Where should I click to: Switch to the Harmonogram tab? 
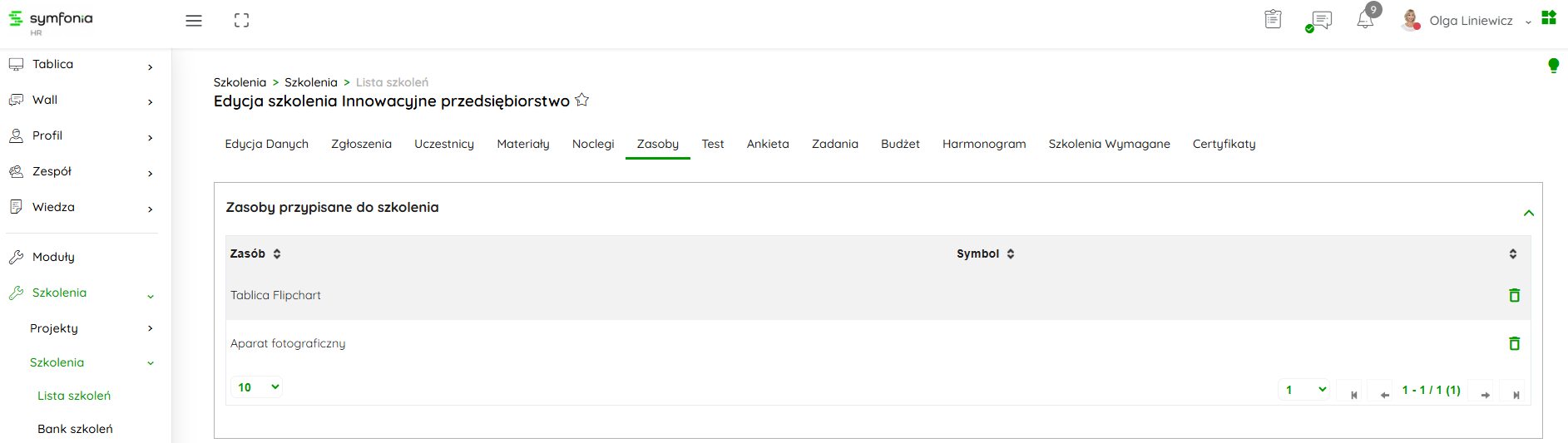pyautogui.click(x=983, y=144)
